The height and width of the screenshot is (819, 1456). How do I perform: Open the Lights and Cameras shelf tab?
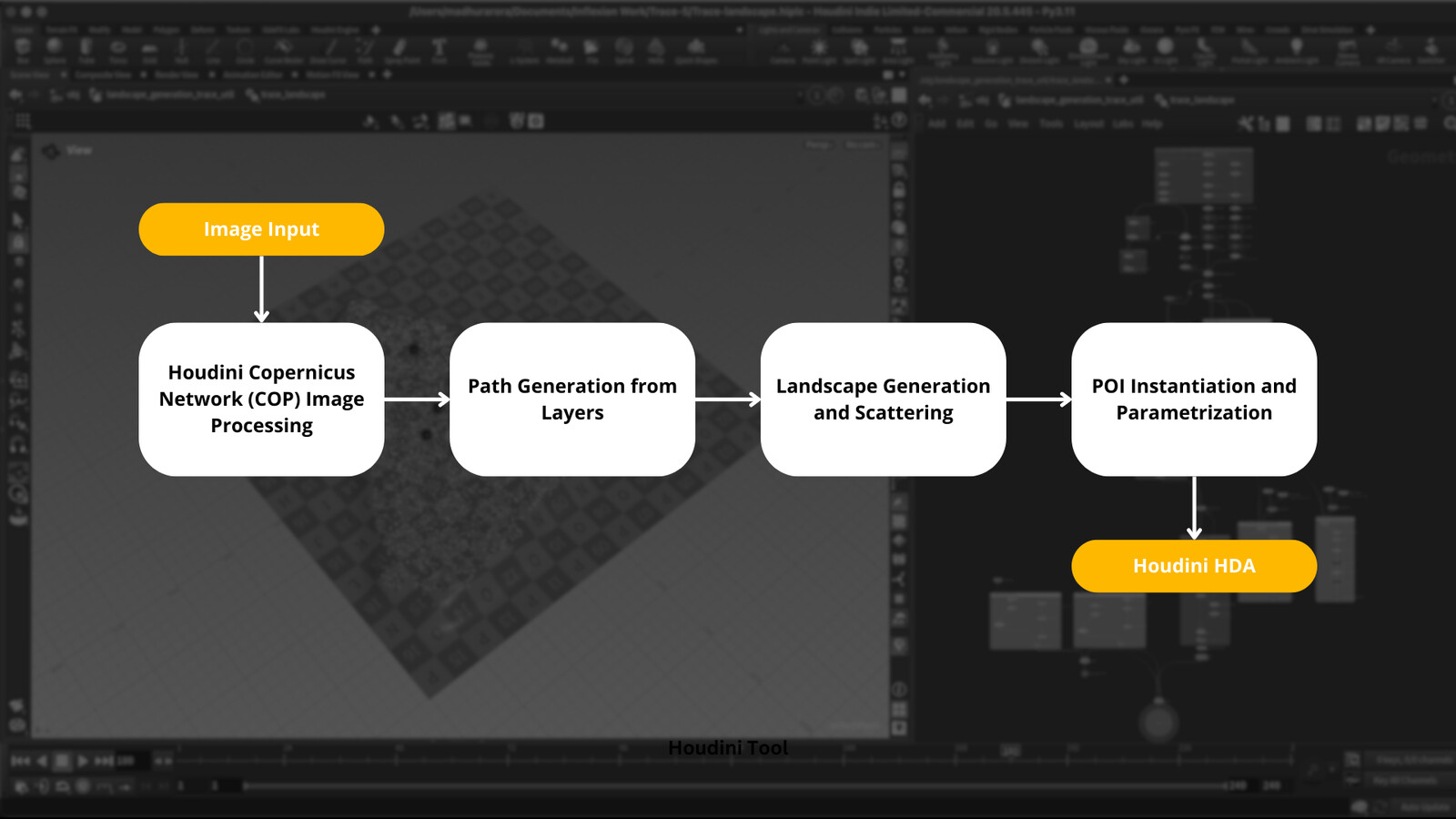point(789,30)
